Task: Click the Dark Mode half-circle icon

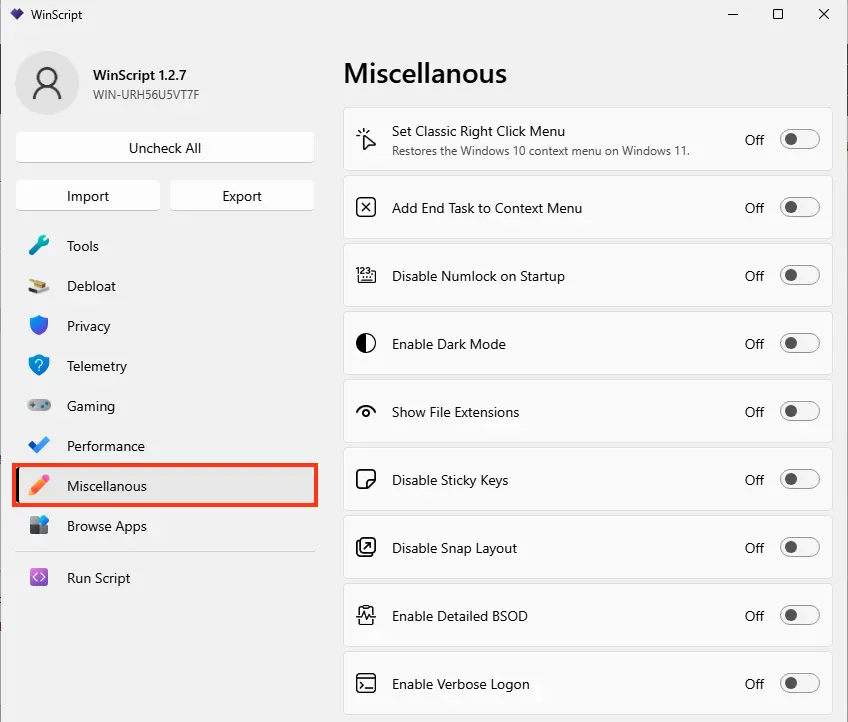Action: [366, 343]
